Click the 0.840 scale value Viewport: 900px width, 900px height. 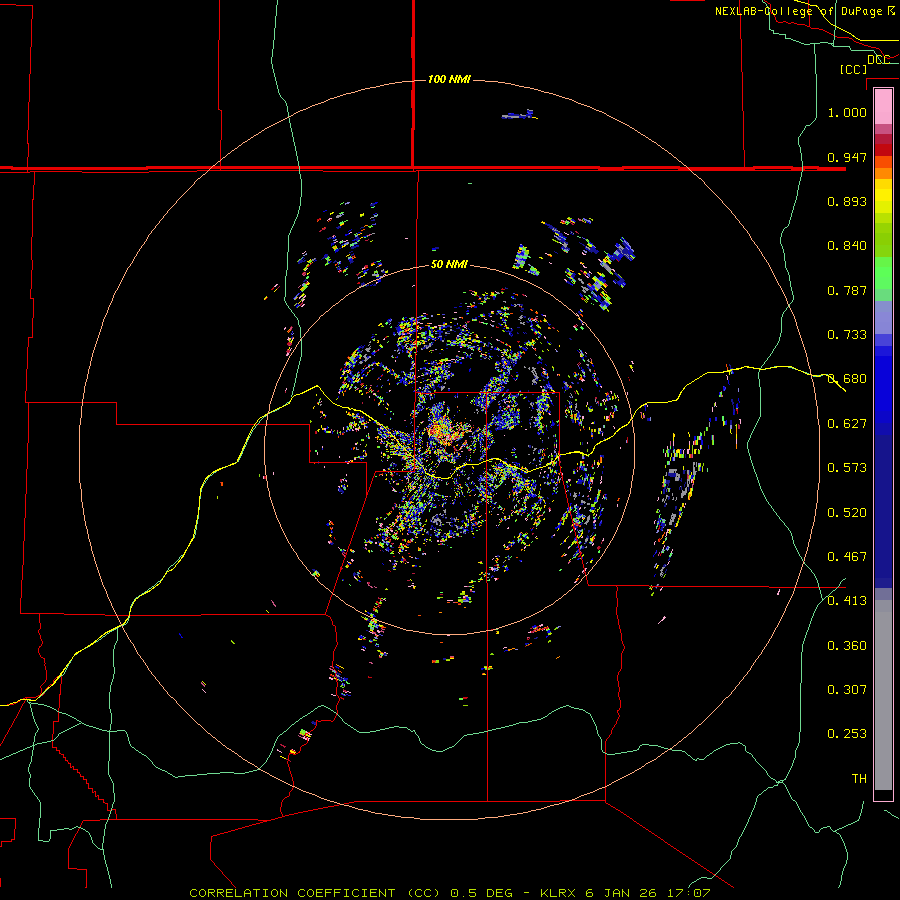coord(847,246)
